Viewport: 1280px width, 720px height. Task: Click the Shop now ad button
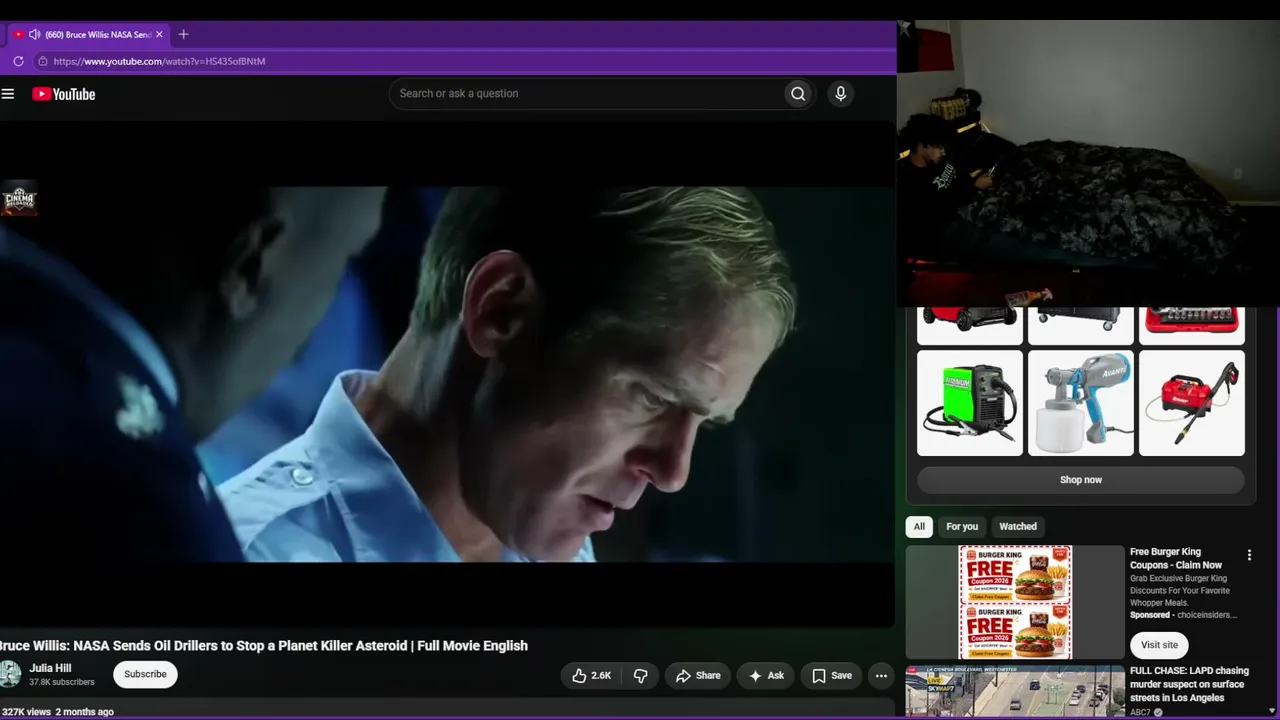point(1081,480)
